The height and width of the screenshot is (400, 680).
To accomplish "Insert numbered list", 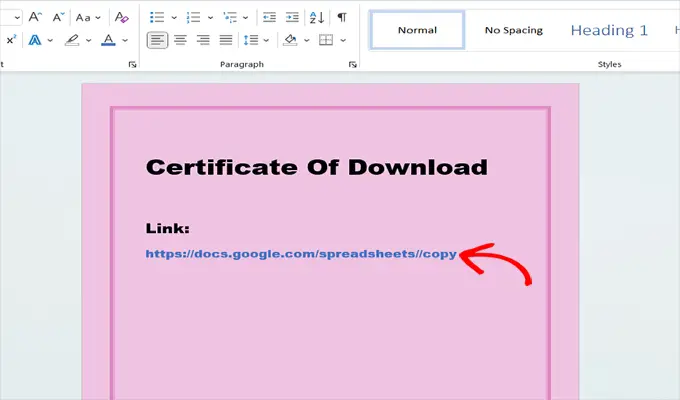I will pyautogui.click(x=193, y=17).
